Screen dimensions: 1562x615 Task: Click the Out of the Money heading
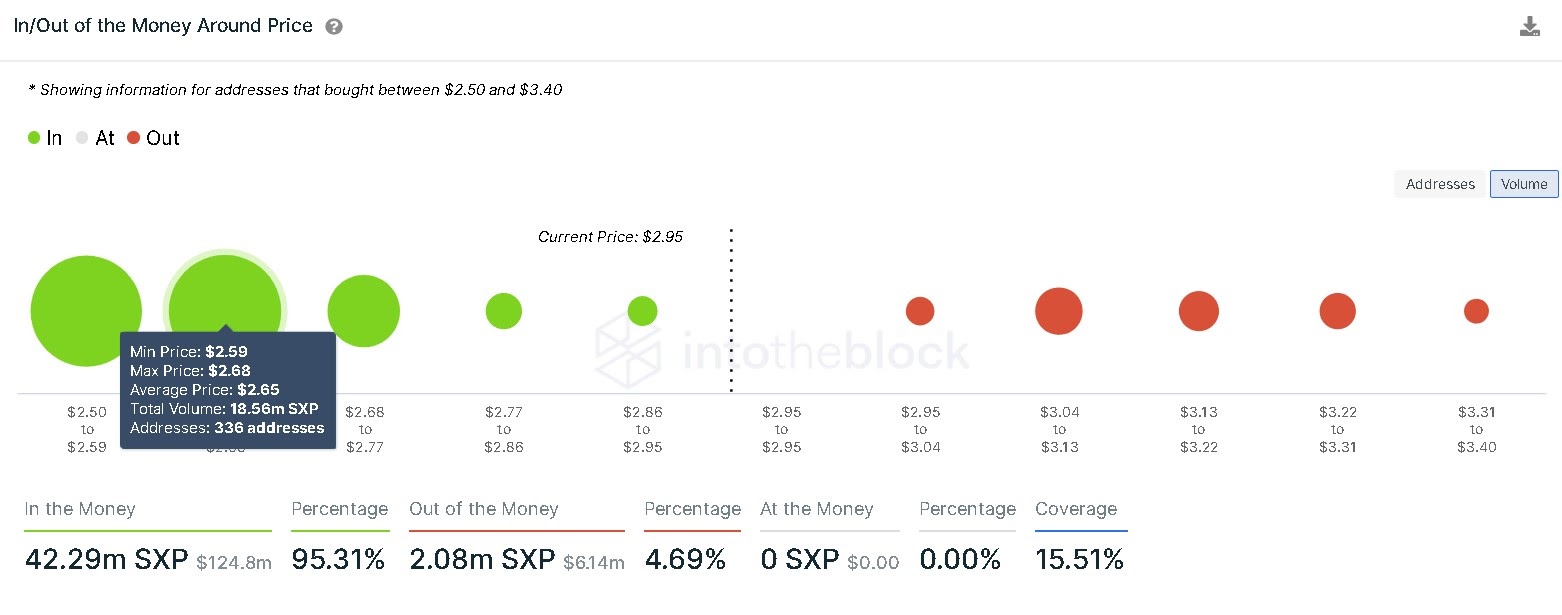pos(483,509)
